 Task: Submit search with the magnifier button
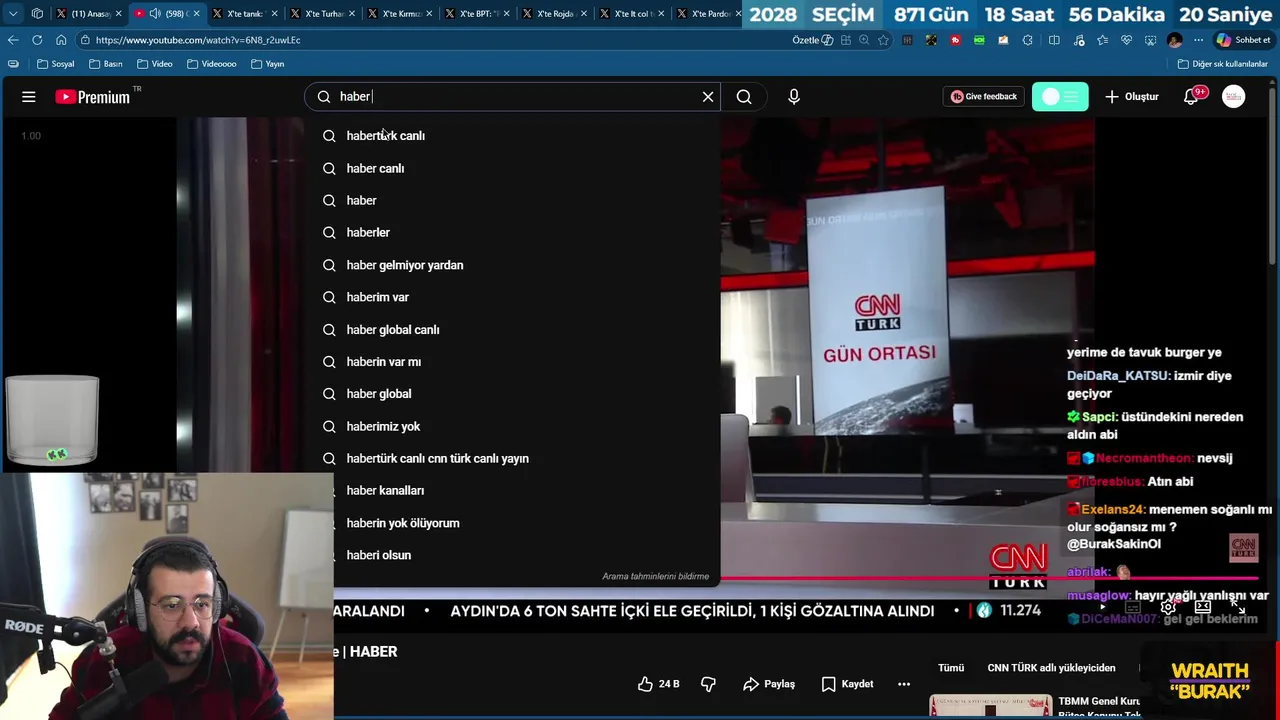point(744,97)
